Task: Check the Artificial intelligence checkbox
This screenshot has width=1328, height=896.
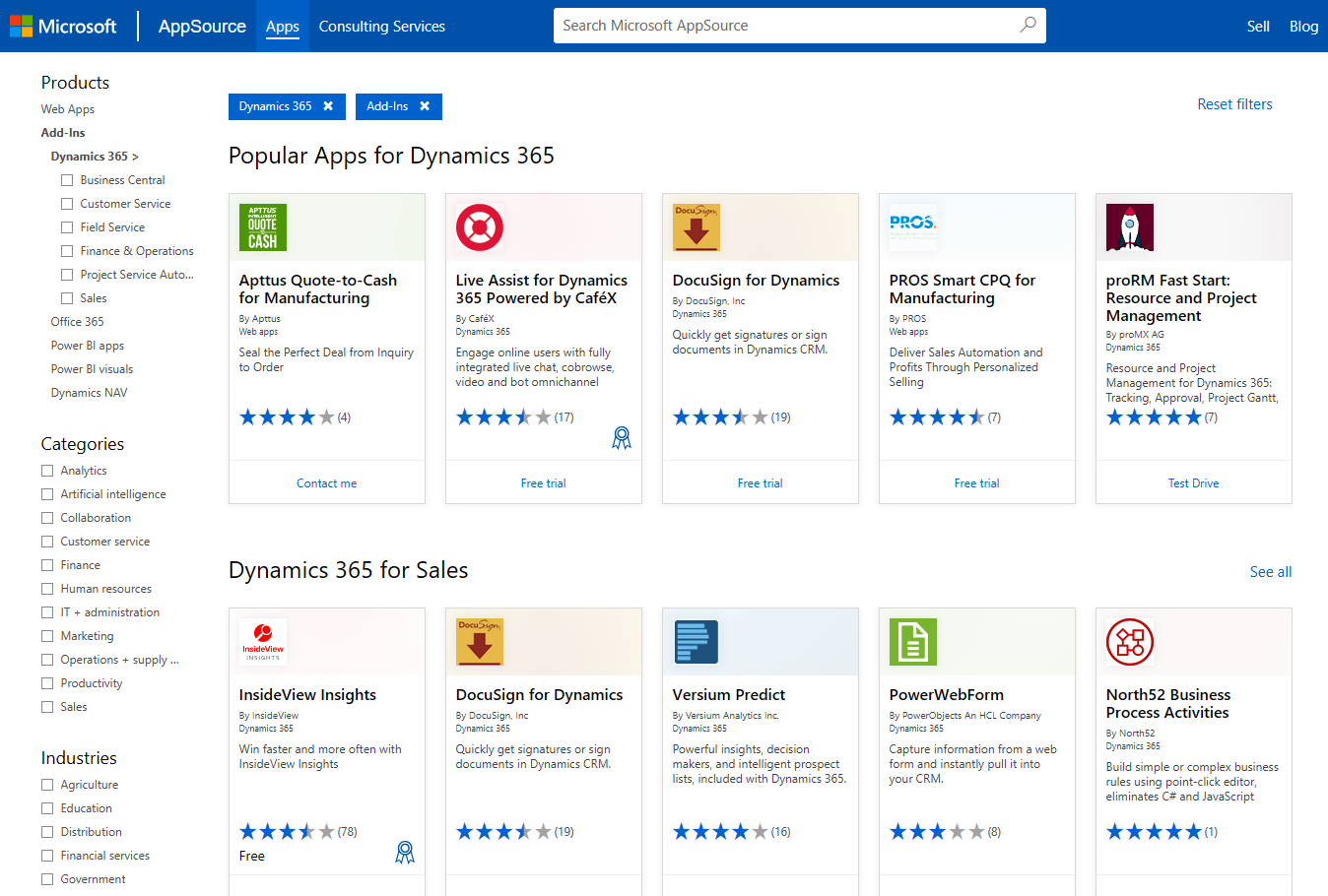Action: [x=47, y=494]
